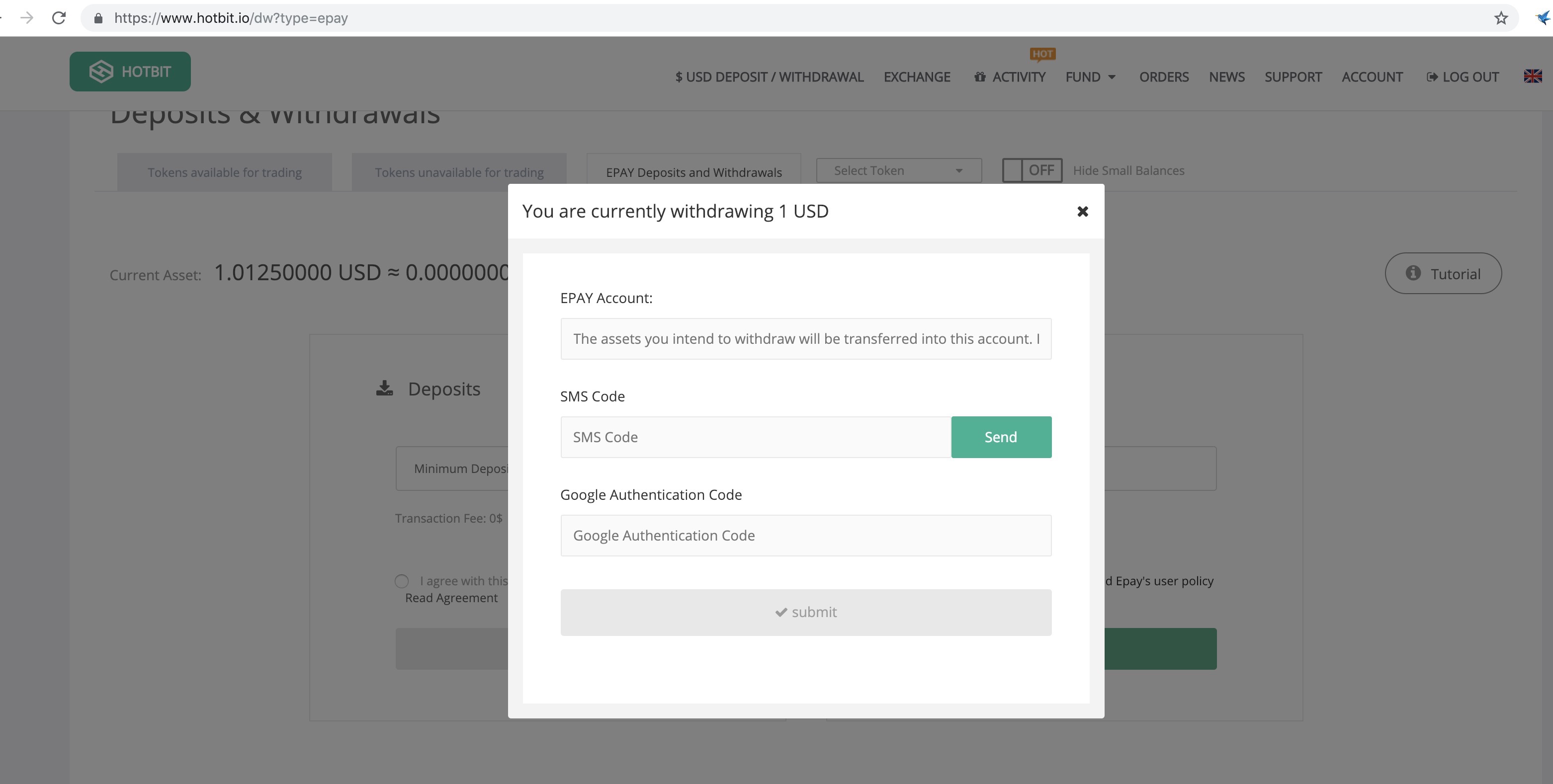This screenshot has height=784, width=1553.
Task: Select EPAY Deposits and Withdrawals tab
Action: pyautogui.click(x=693, y=172)
